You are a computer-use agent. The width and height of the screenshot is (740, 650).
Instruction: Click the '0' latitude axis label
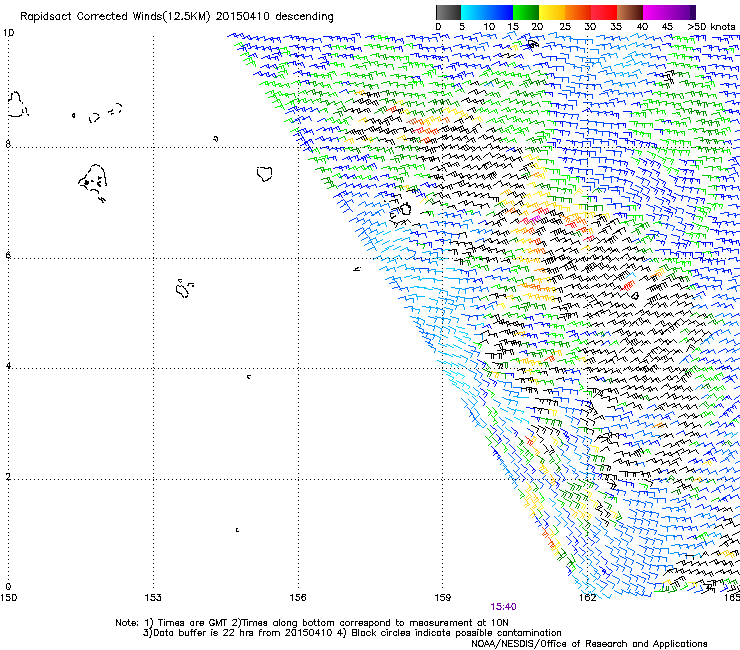[8, 587]
